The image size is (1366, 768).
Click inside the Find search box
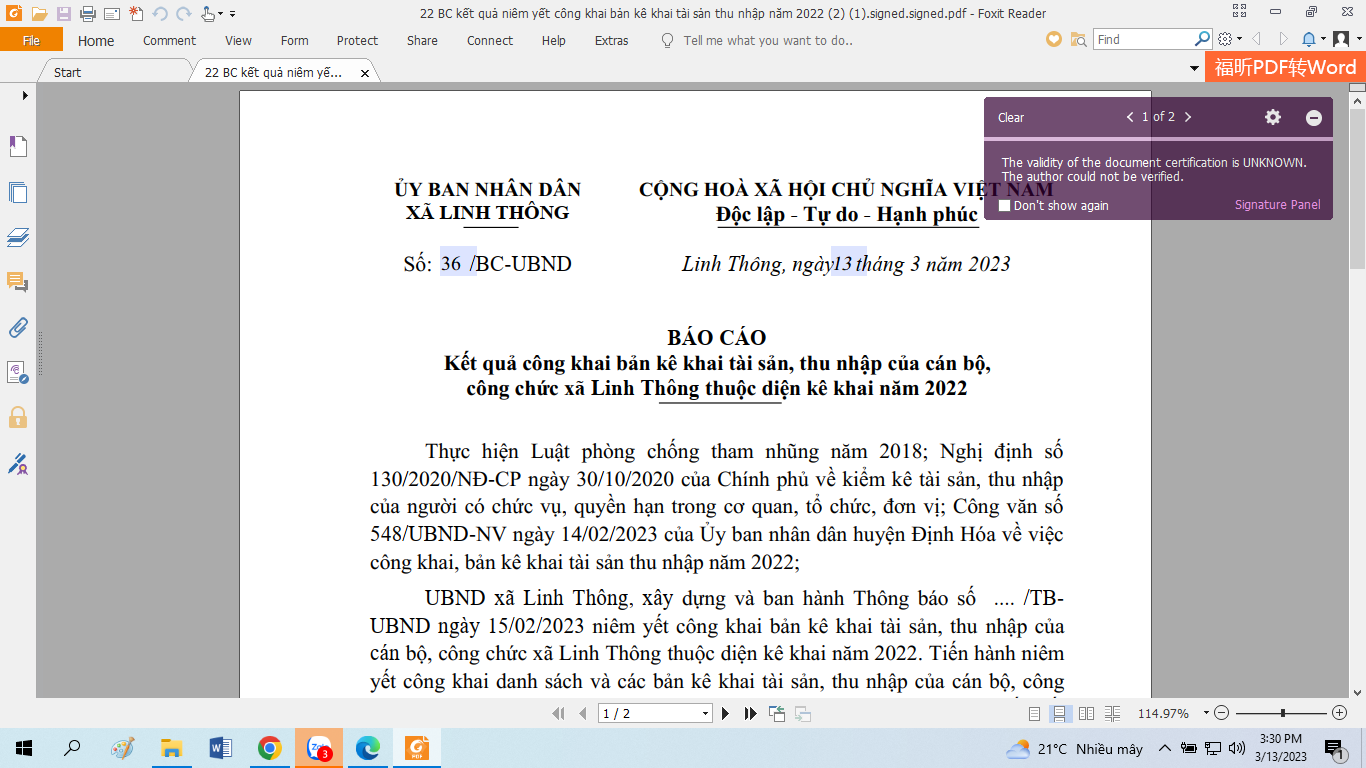click(1142, 40)
